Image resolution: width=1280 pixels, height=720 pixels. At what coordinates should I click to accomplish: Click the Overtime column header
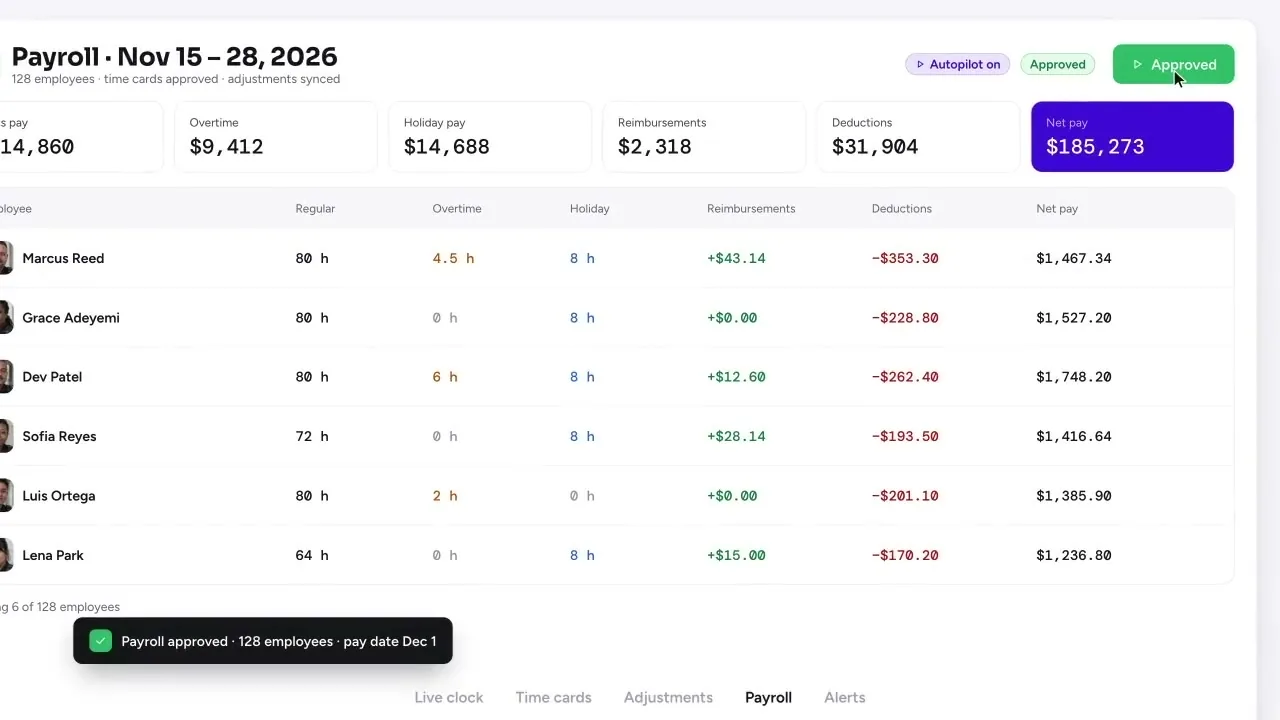click(457, 209)
